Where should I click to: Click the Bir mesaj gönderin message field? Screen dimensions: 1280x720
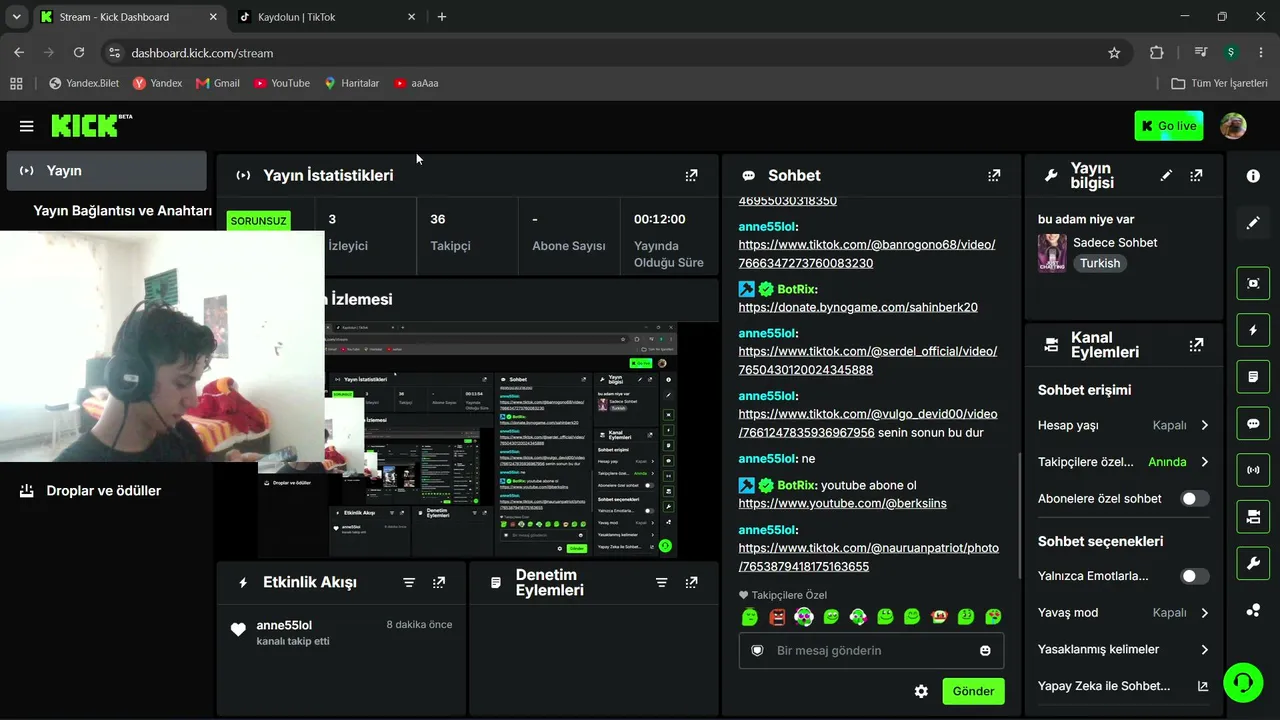871,650
